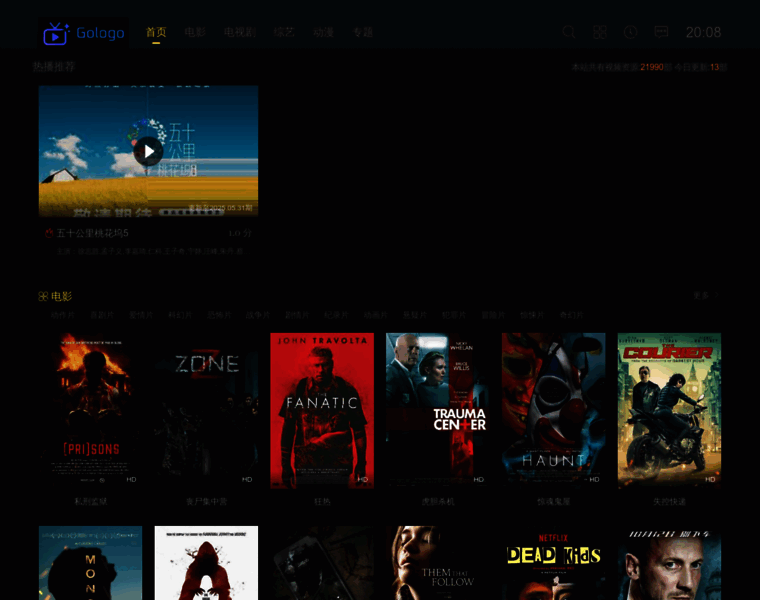Play the 五十公里桃花坞 featured video
The width and height of the screenshot is (760, 600).
coord(148,151)
